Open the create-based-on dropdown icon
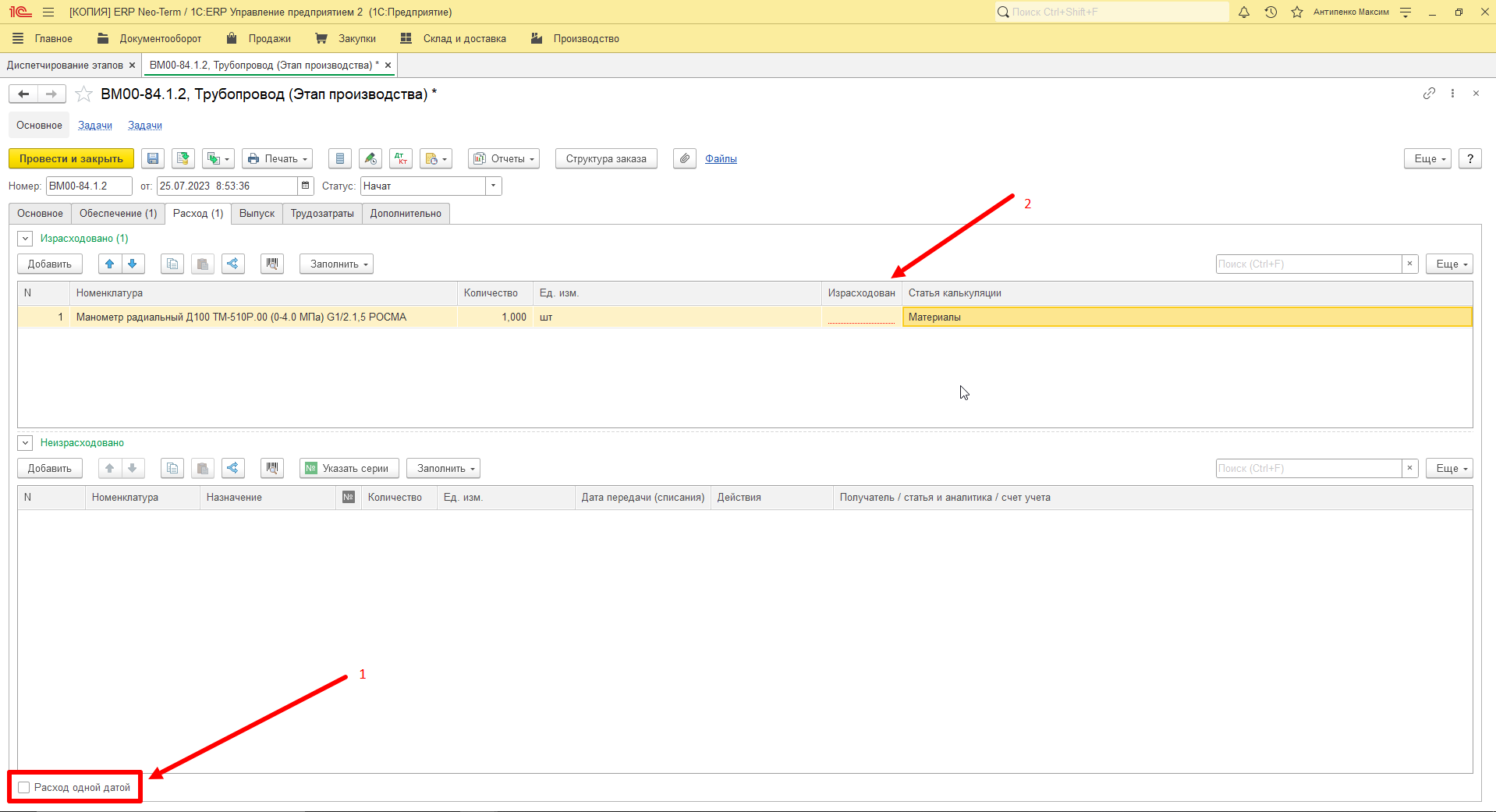1496x812 pixels. pos(218,158)
